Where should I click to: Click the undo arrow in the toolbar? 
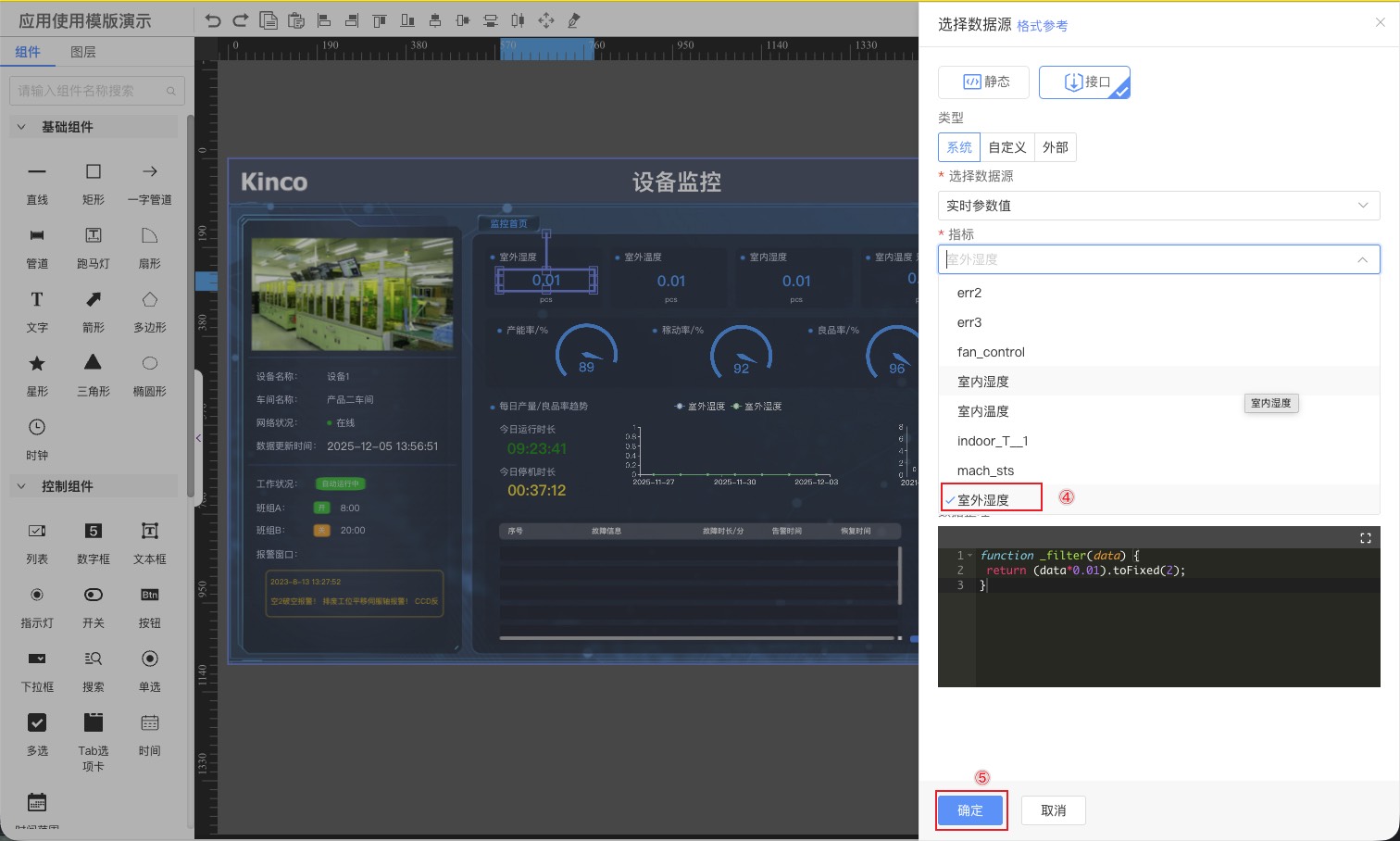coord(213,20)
